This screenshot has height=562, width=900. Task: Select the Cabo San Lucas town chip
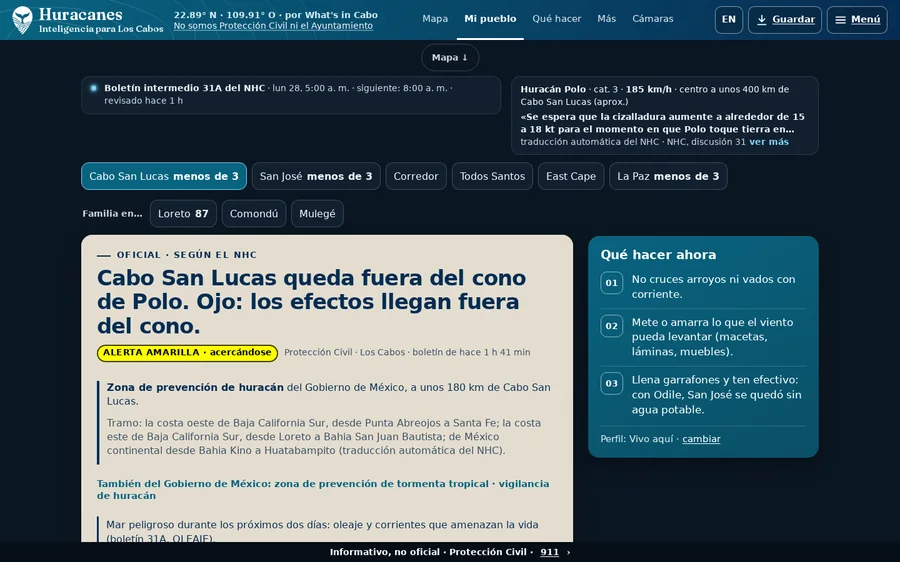(x=164, y=176)
